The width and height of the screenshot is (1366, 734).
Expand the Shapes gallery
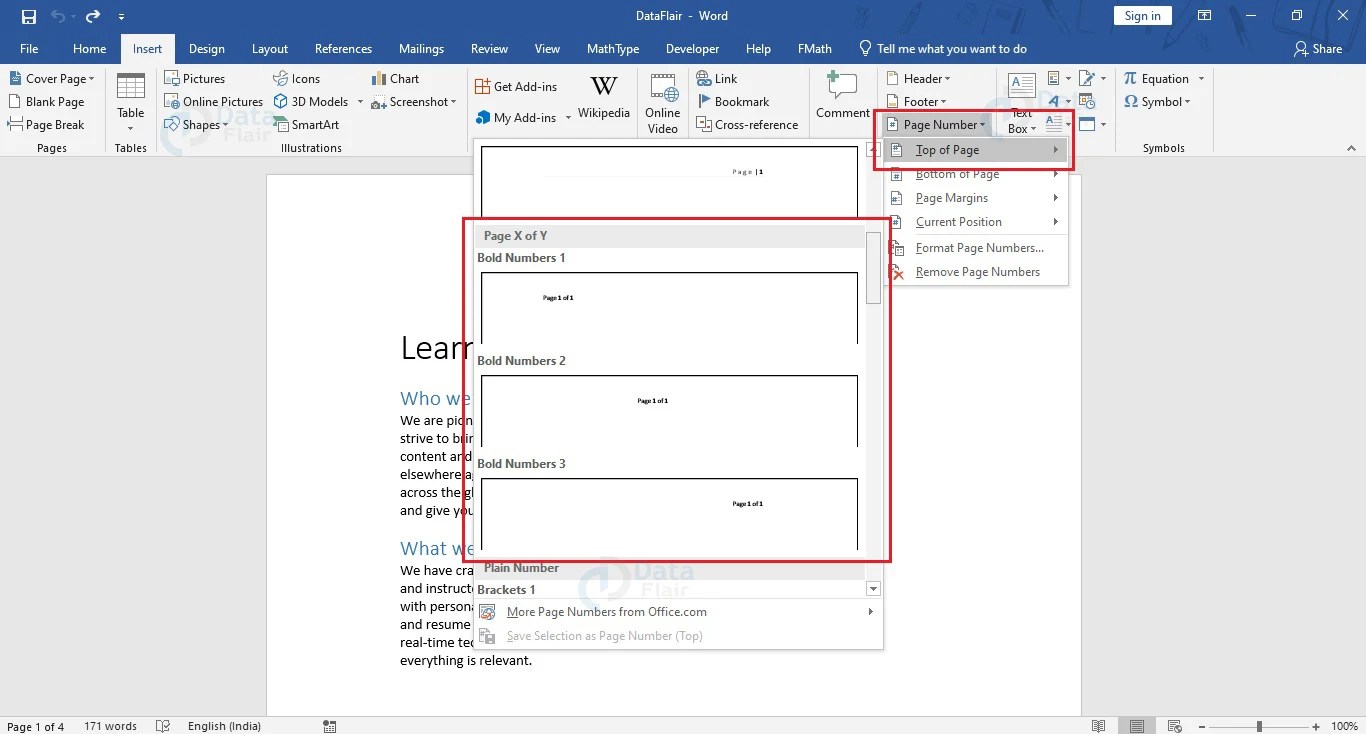pyautogui.click(x=226, y=124)
